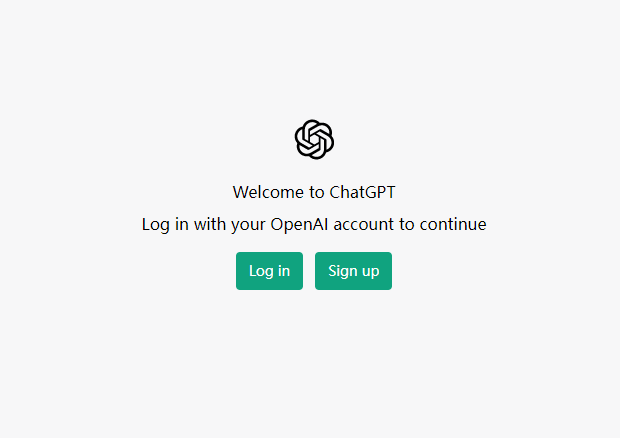Viewport: 620px width, 438px height.
Task: Click the word "your" in the subtitle
Action: pyautogui.click(x=248, y=225)
